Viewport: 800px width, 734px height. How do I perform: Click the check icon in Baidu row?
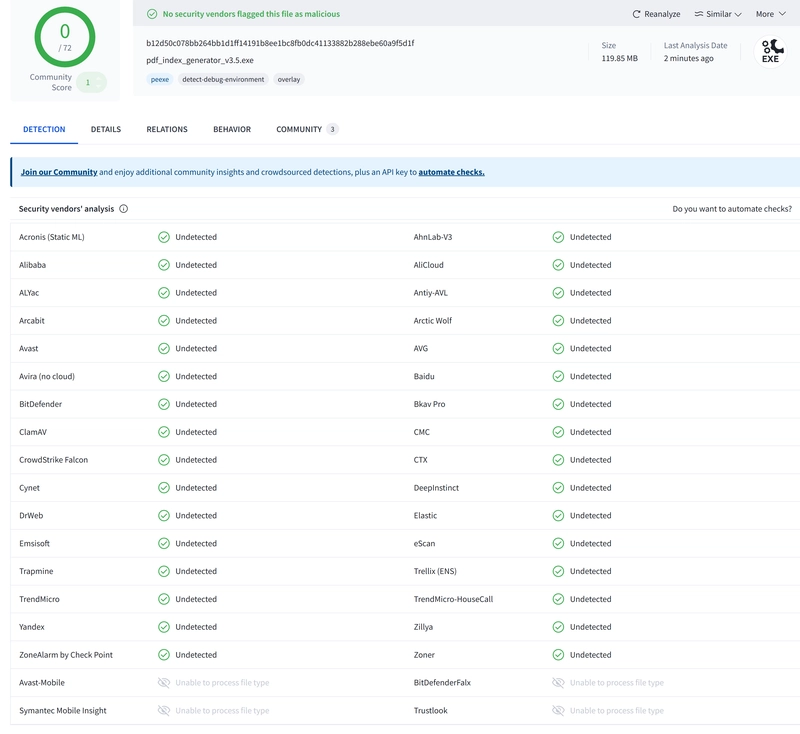point(558,376)
